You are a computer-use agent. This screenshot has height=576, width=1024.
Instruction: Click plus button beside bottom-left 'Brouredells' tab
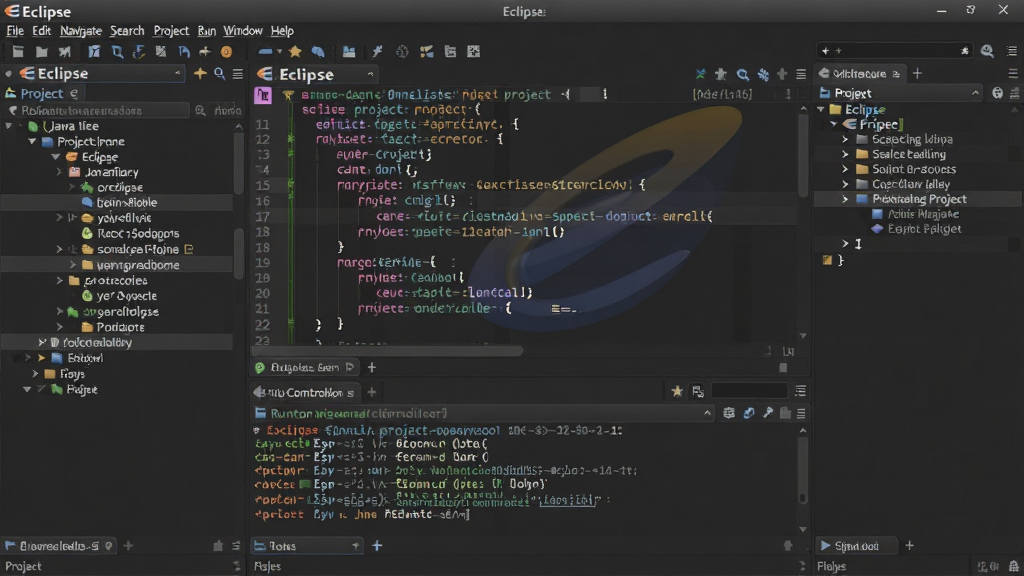[x=128, y=545]
